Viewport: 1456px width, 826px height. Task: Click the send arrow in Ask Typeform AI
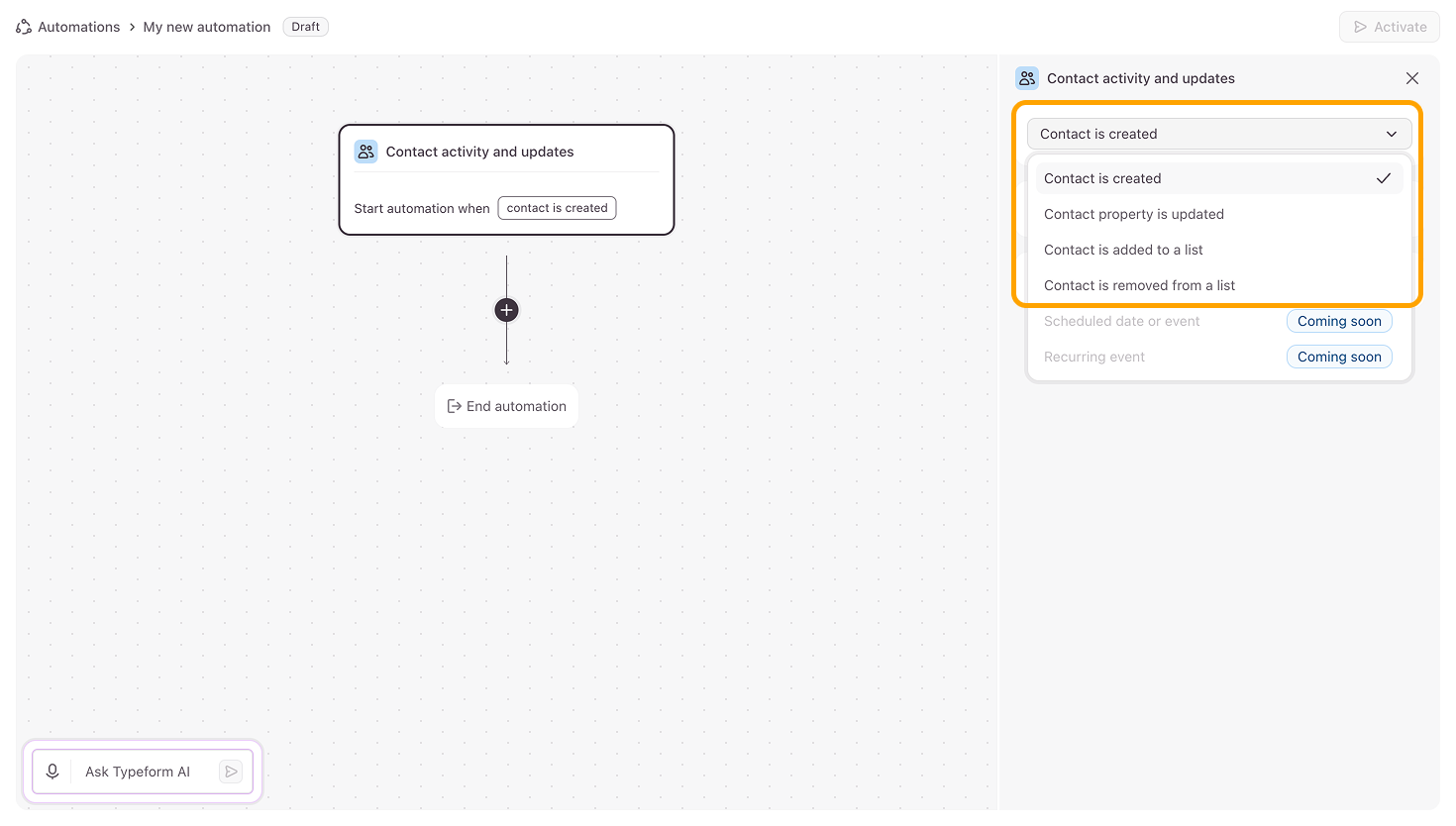231,772
